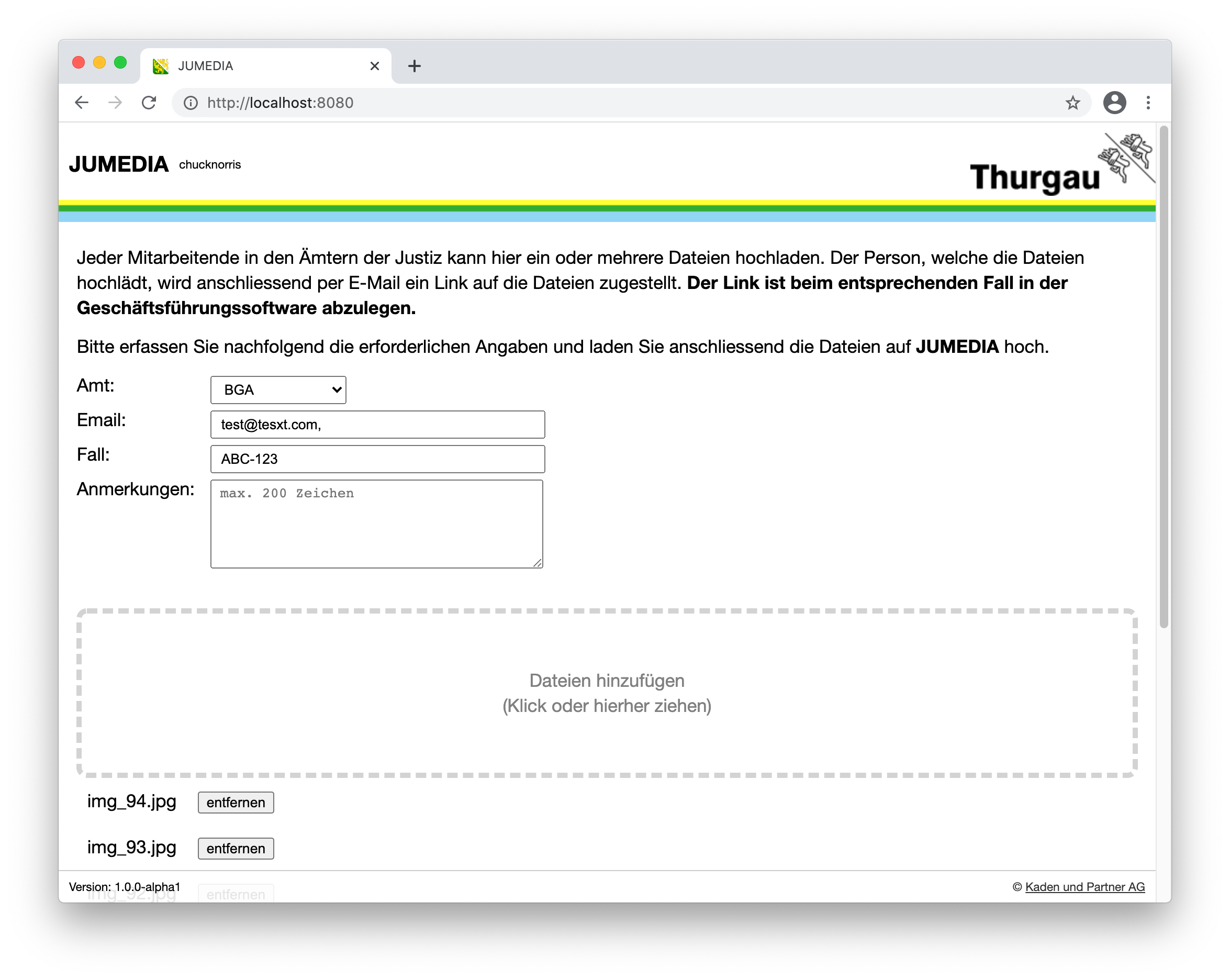Open the browser profile avatar
This screenshot has width=1230, height=980.
pos(1114,103)
